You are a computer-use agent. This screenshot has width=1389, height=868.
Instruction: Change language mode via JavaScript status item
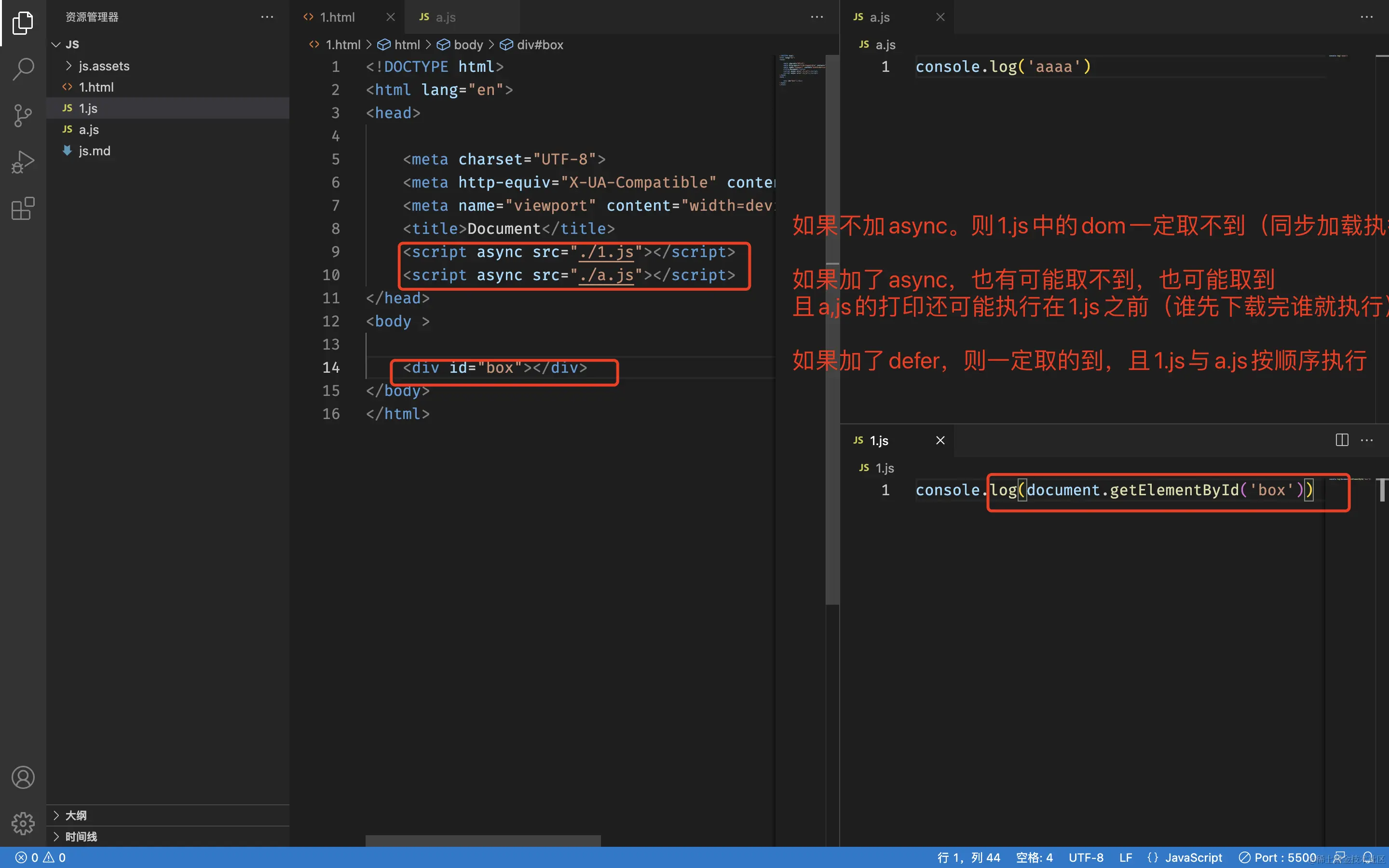click(x=1193, y=857)
